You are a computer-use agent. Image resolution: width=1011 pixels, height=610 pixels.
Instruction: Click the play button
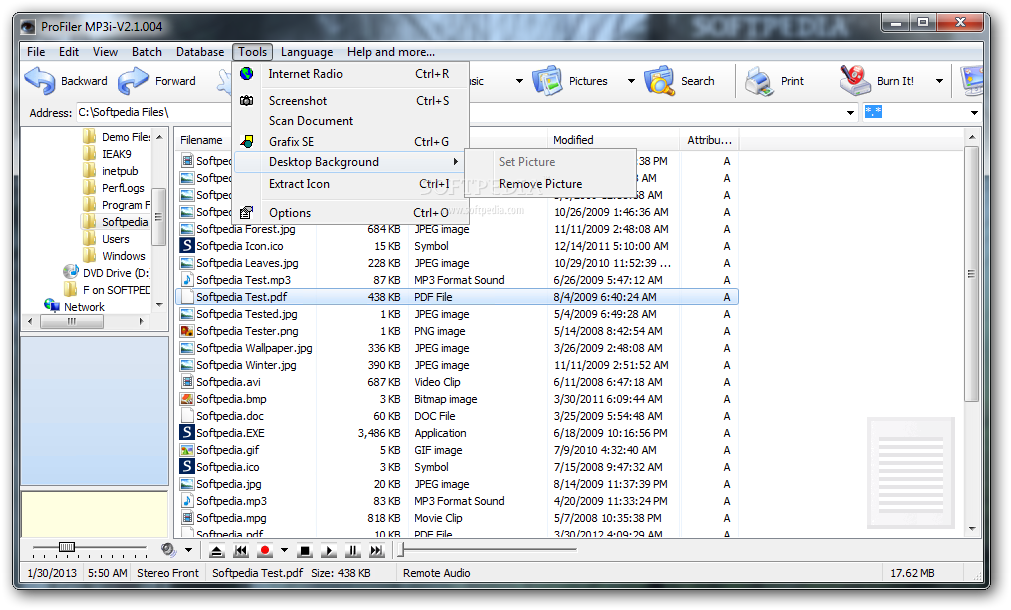pos(329,551)
